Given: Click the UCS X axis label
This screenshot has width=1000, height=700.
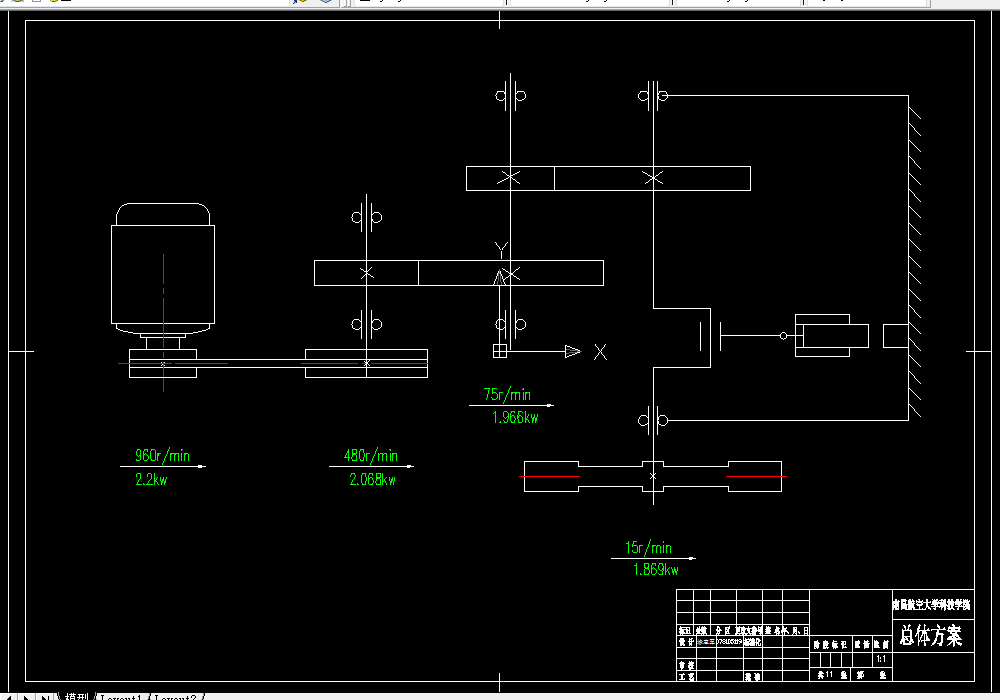Looking at the screenshot, I should click(600, 352).
